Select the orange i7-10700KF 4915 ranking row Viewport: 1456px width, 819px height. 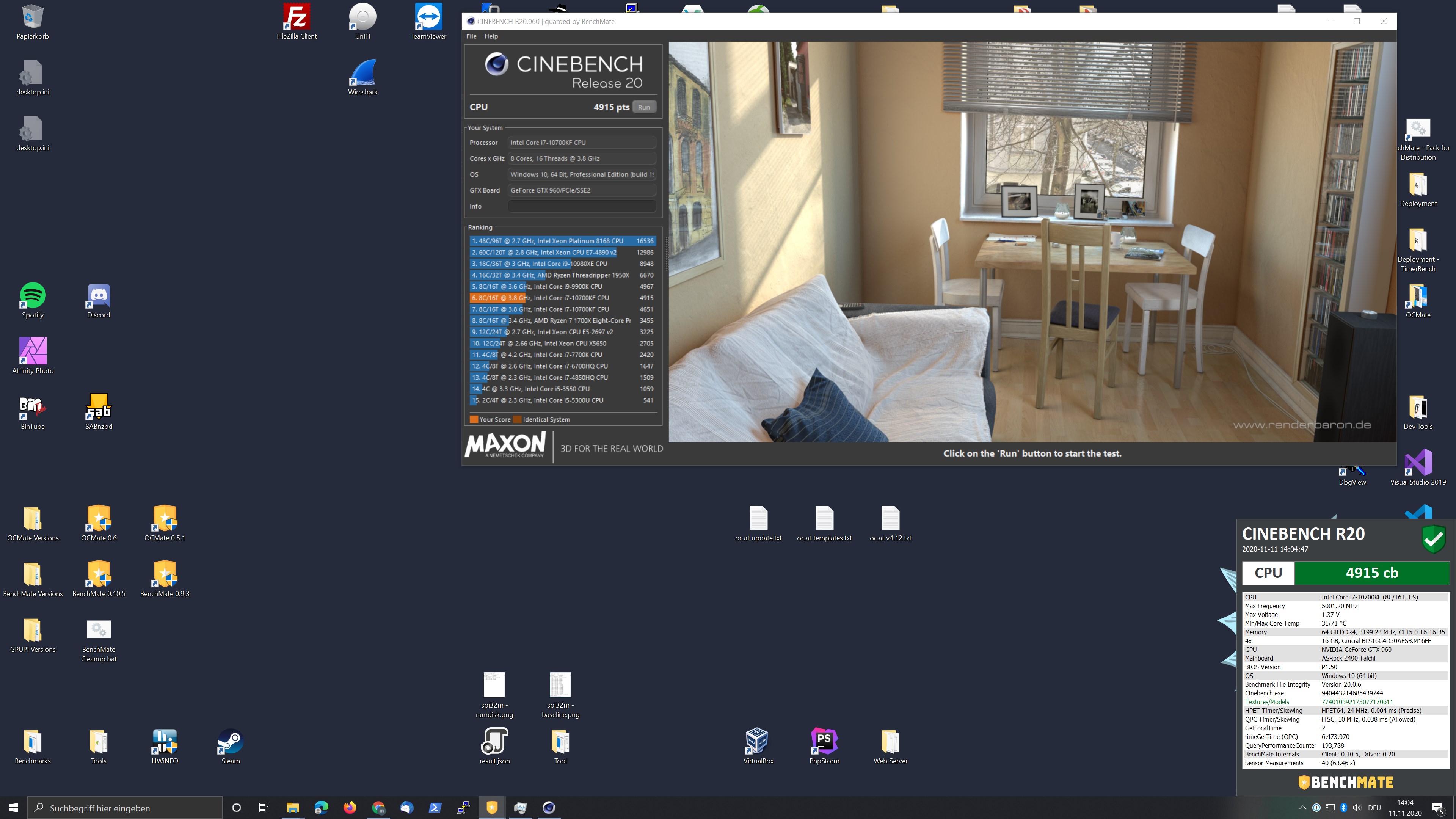point(562,298)
